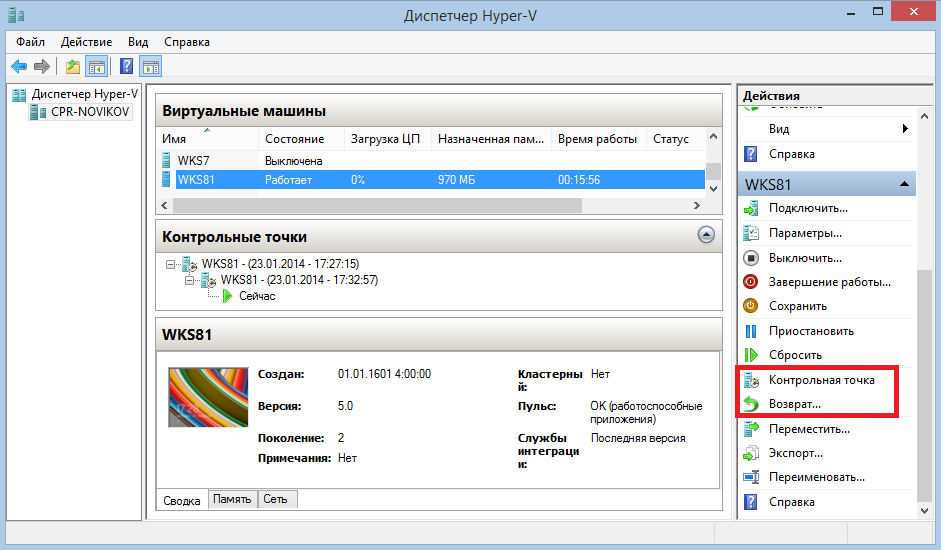The image size is (941, 550).
Task: Click the red Завершение работы icon
Action: (752, 282)
